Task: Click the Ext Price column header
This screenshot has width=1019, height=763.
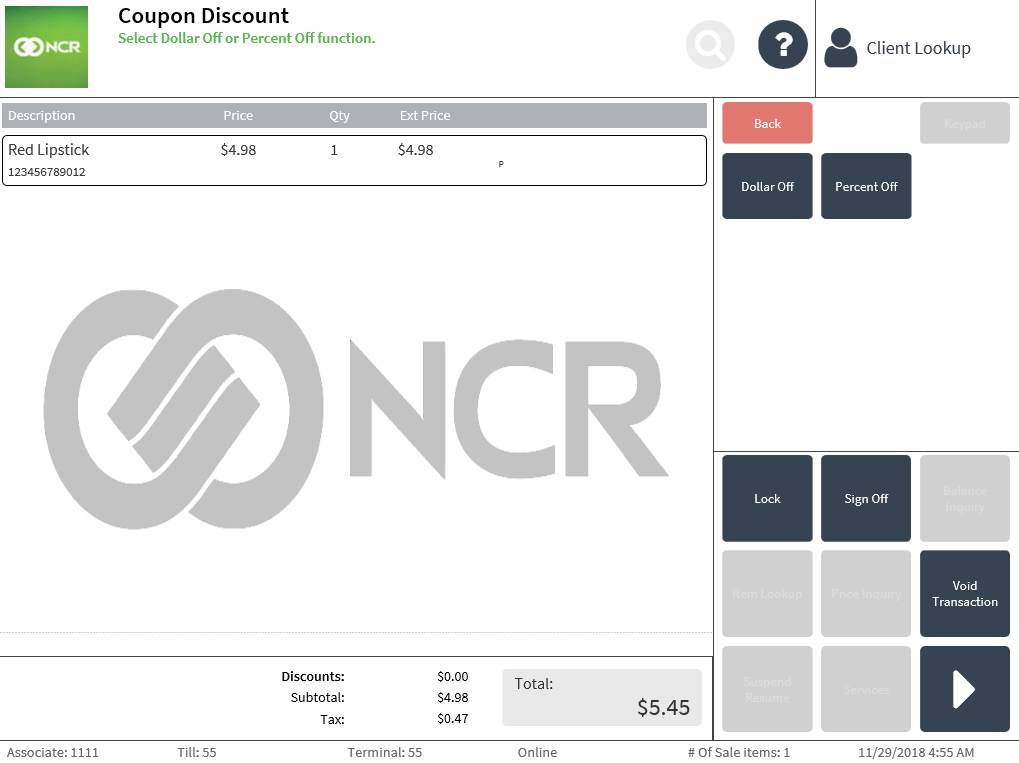Action: [425, 116]
